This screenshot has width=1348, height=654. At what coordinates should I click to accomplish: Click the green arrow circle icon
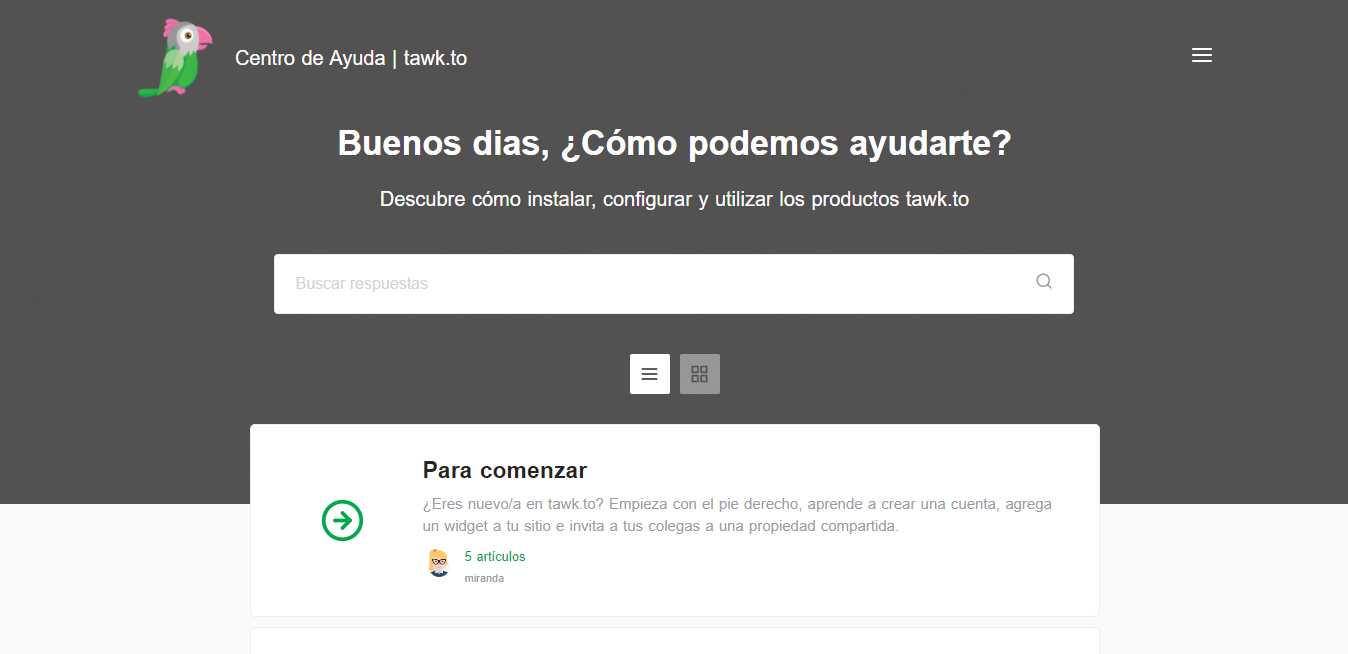click(342, 520)
